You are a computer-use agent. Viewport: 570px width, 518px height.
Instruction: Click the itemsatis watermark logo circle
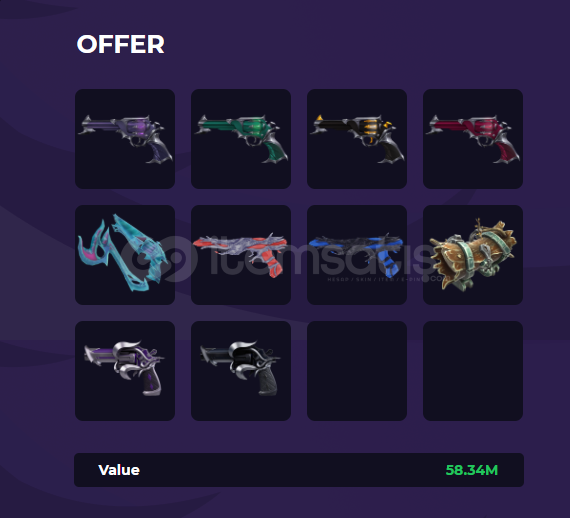click(159, 259)
